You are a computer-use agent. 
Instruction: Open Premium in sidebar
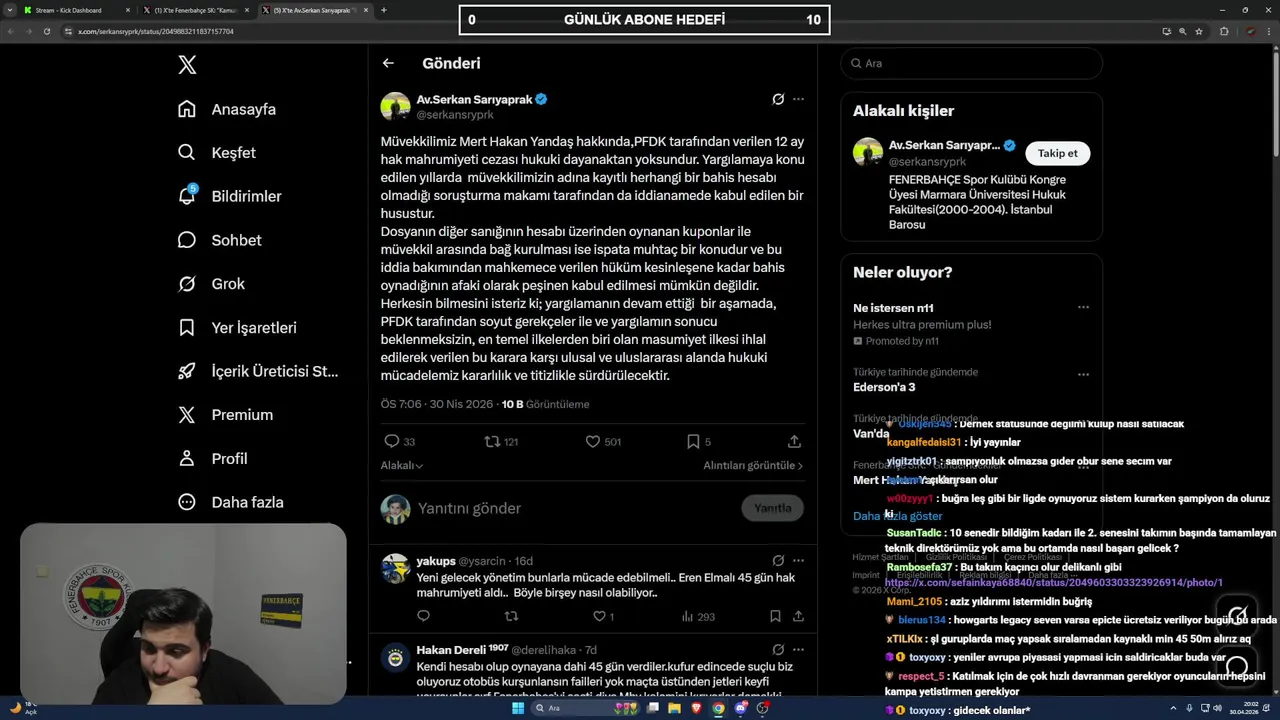(225, 415)
